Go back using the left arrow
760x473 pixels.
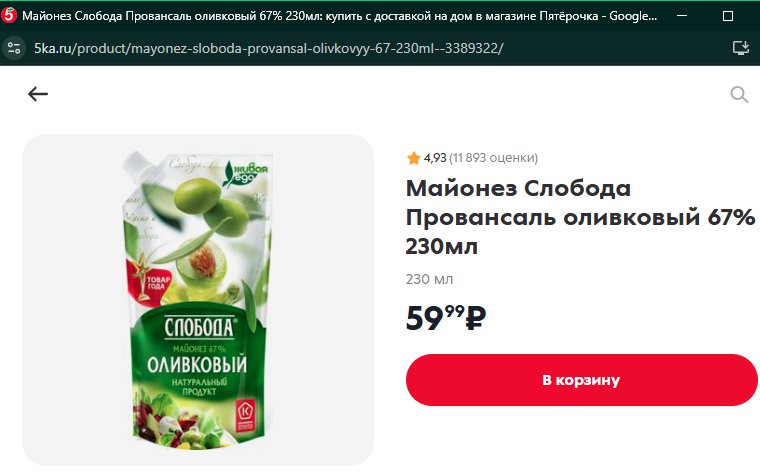click(38, 94)
